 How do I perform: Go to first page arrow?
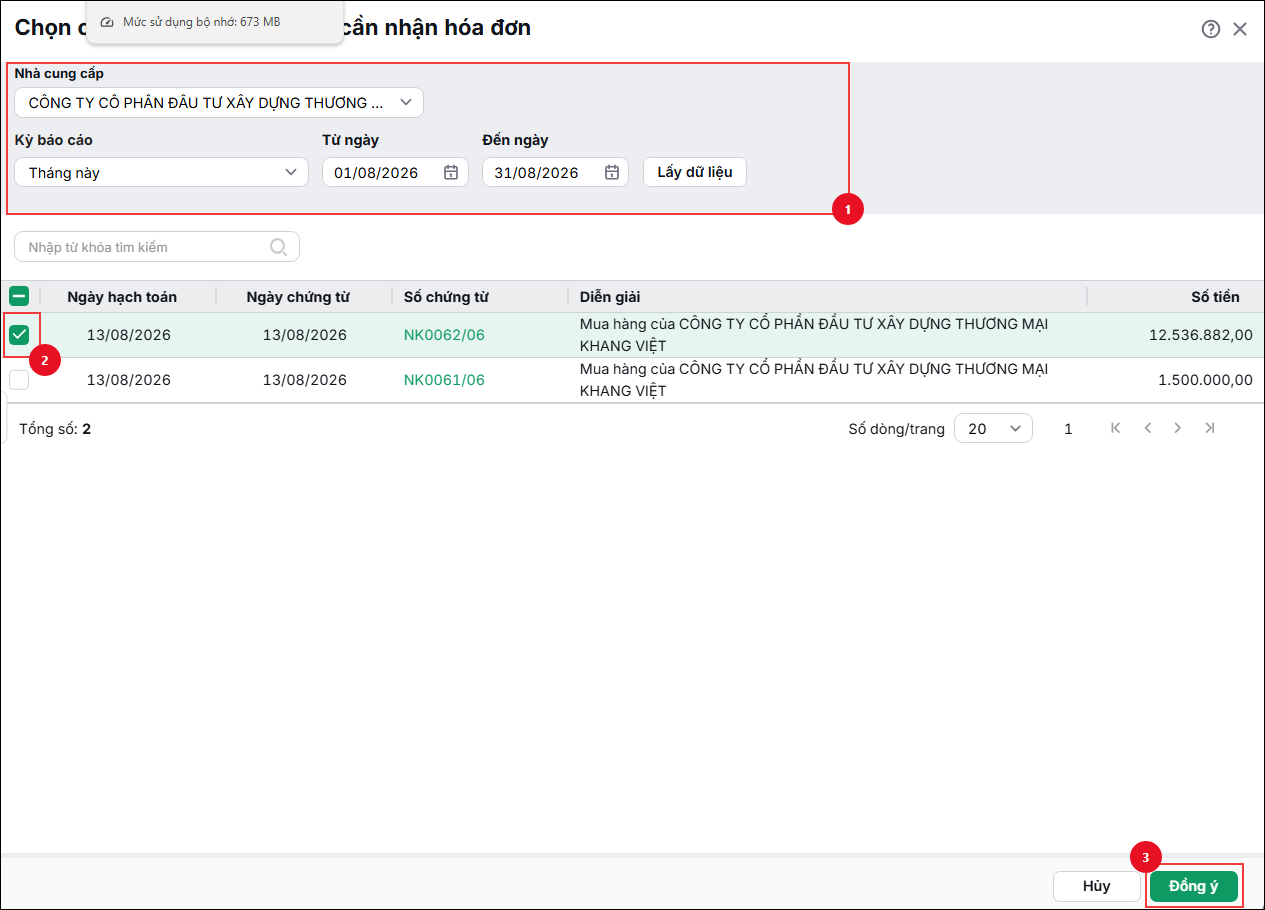(x=1116, y=428)
